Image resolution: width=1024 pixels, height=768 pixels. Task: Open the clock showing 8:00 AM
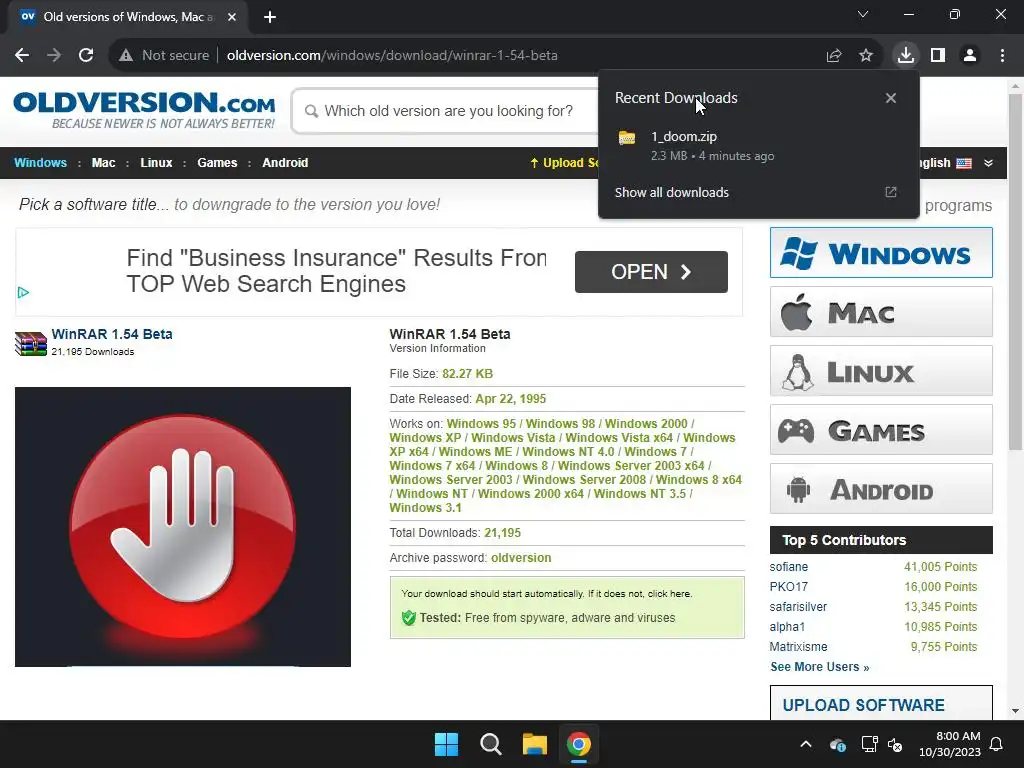(x=950, y=744)
